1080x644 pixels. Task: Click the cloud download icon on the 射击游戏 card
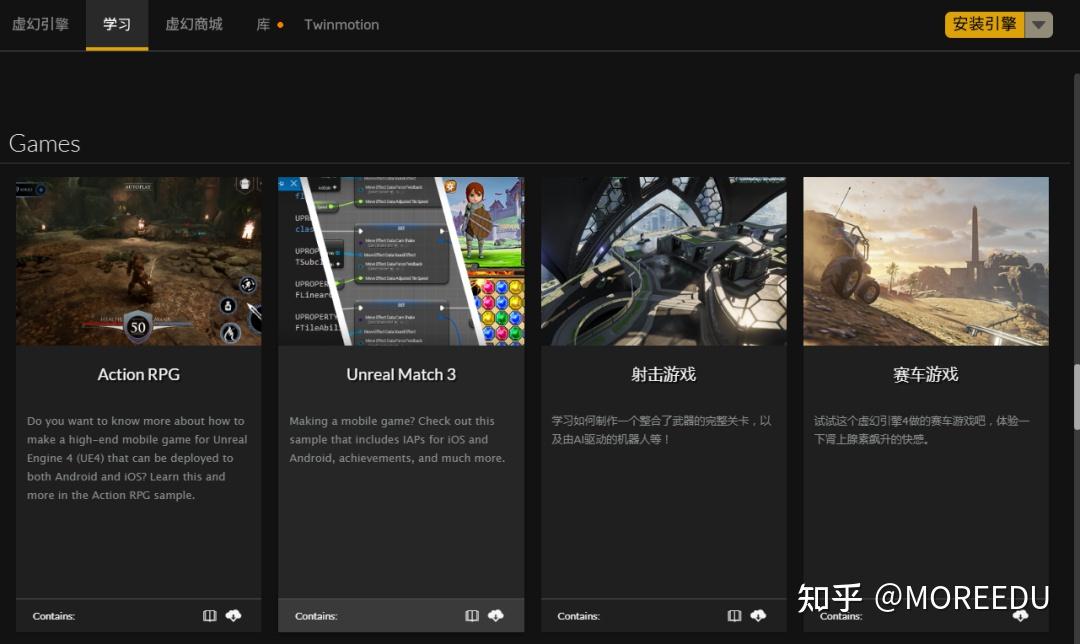758,616
